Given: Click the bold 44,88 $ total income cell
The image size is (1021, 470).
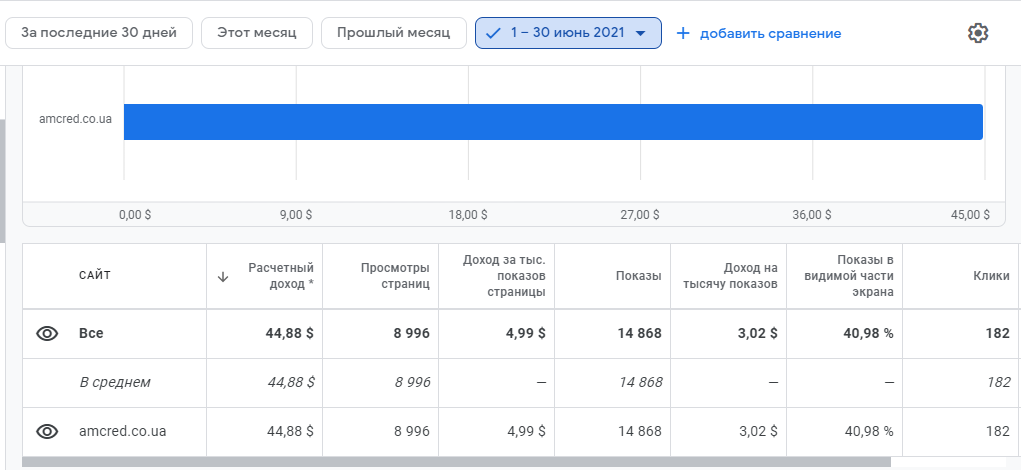Looking at the screenshot, I should pos(290,333).
